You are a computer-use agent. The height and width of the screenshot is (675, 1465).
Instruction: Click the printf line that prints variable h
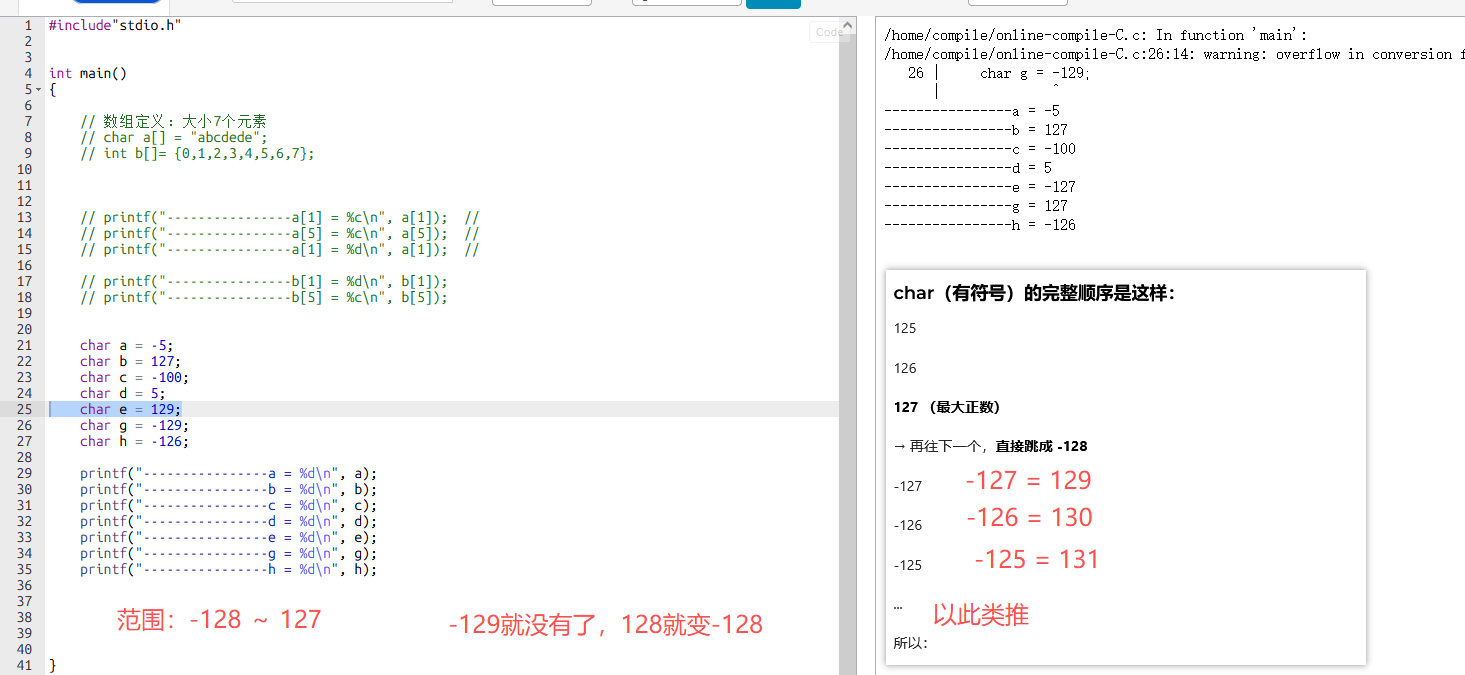pyautogui.click(x=229, y=569)
